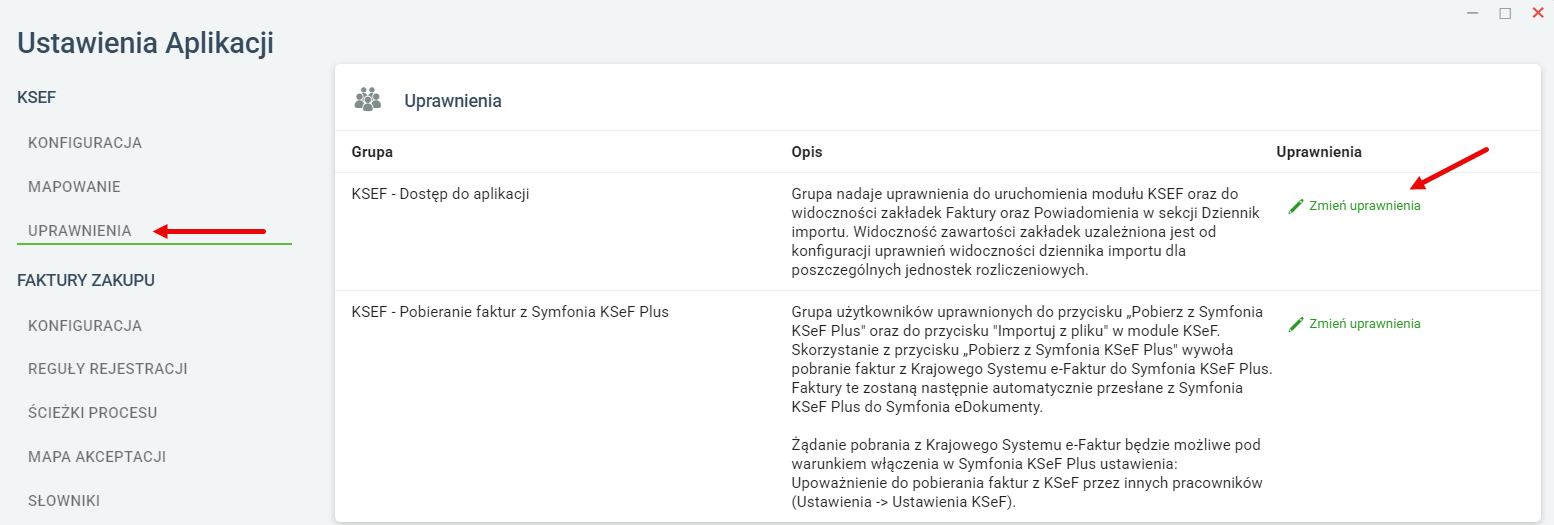Click the Opis column header
This screenshot has width=1554, height=525.
pos(807,152)
